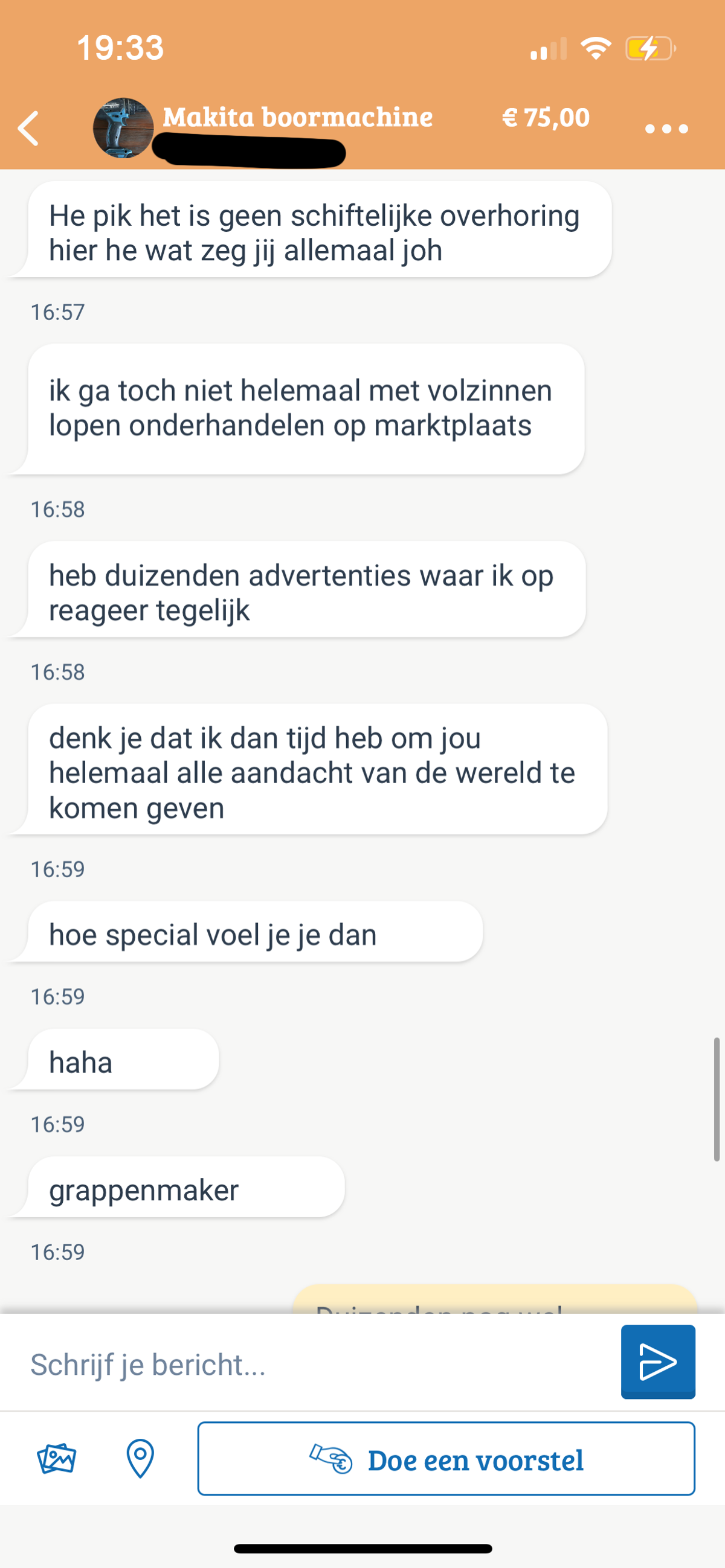Open the Makita boormachine title
This screenshot has width=725, height=1568.
tap(297, 117)
